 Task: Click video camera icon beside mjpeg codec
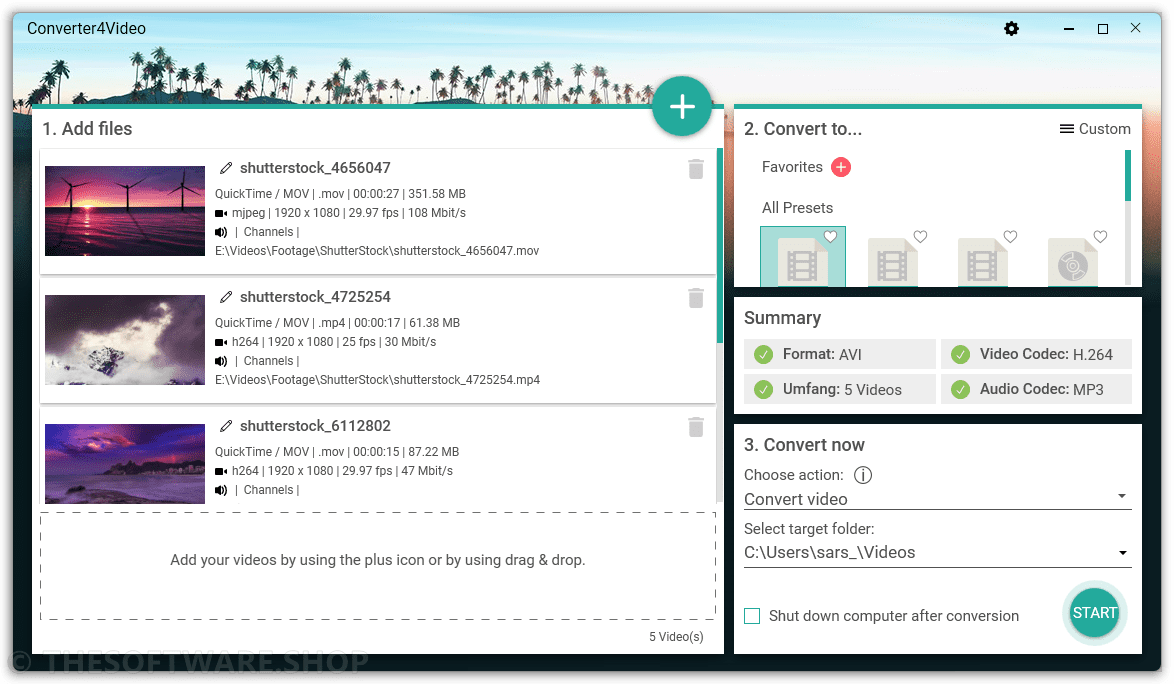(221, 213)
